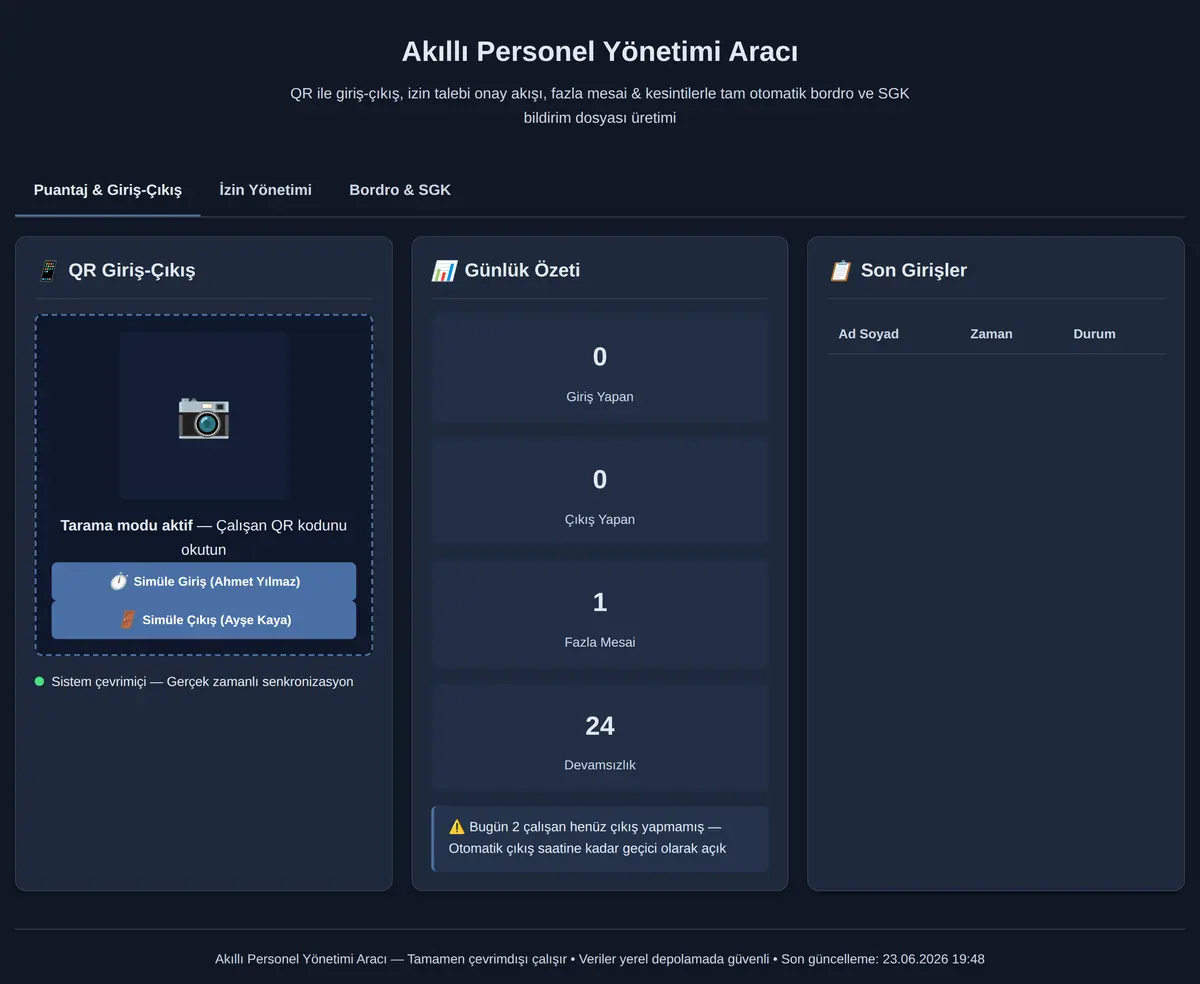Select the Çıkış Yapan stat card
Viewport: 1200px width, 984px height.
[600, 490]
